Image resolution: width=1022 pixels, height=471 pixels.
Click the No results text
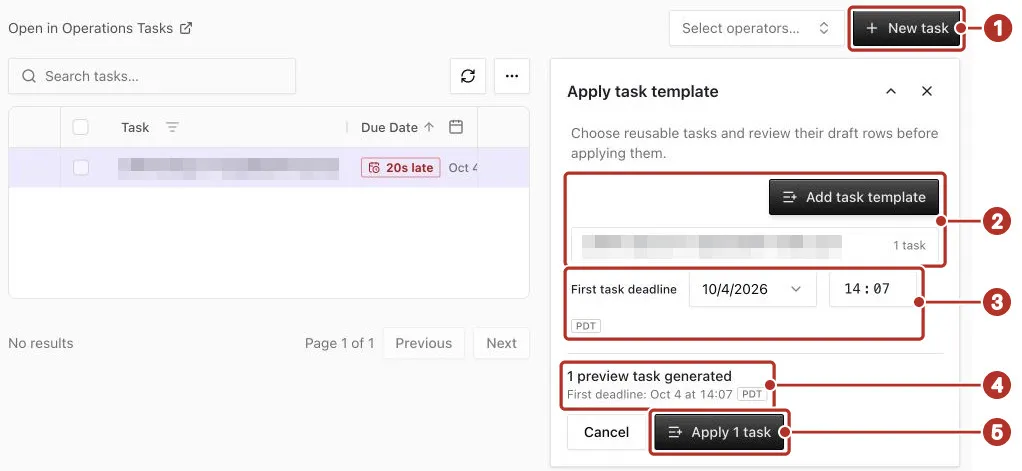pyautogui.click(x=40, y=343)
